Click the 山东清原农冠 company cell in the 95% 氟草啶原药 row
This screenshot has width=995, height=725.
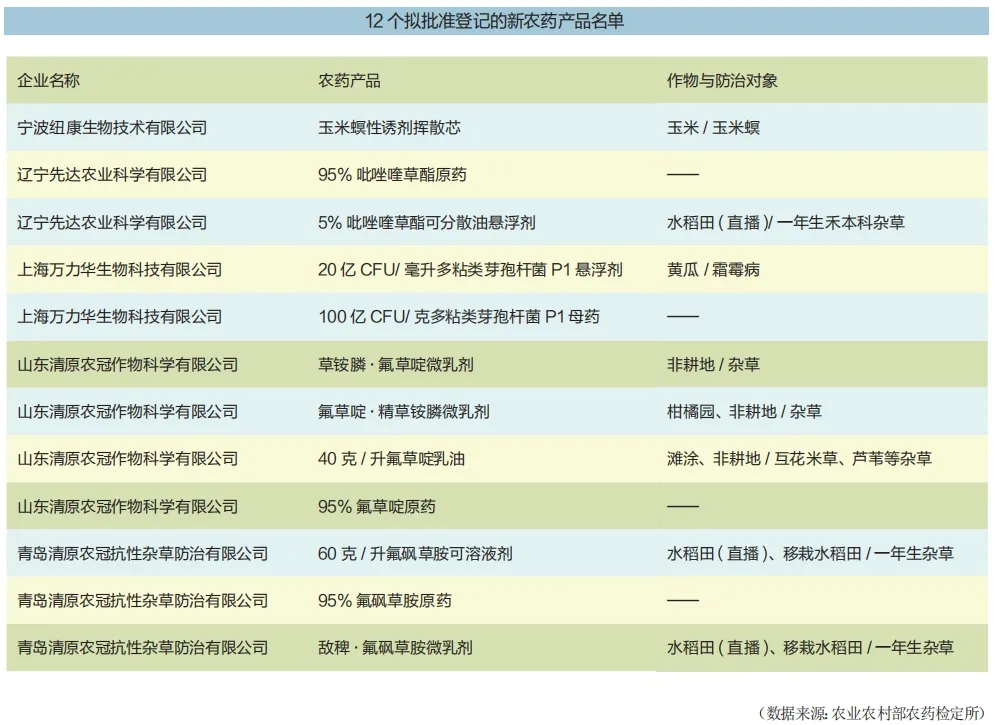click(x=128, y=507)
